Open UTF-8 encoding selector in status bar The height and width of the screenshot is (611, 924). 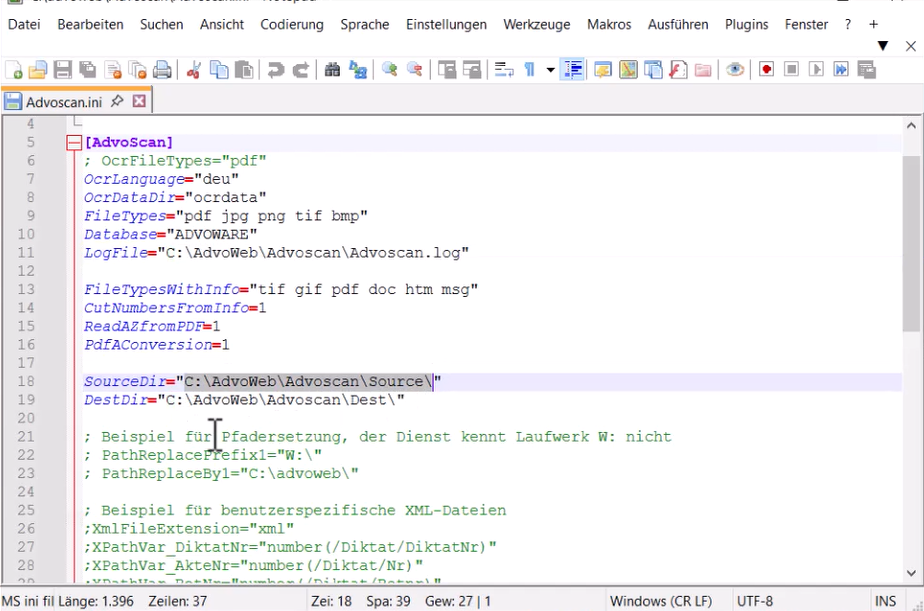(x=755, y=601)
